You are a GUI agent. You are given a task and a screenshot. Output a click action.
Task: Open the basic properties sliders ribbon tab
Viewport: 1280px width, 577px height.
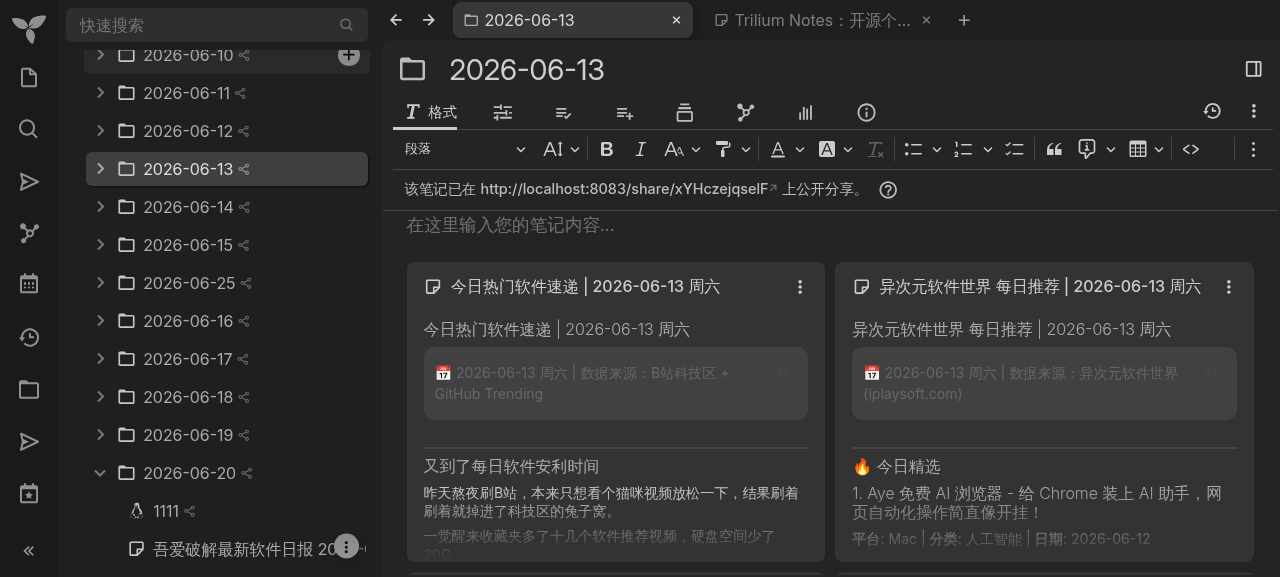tap(503, 112)
